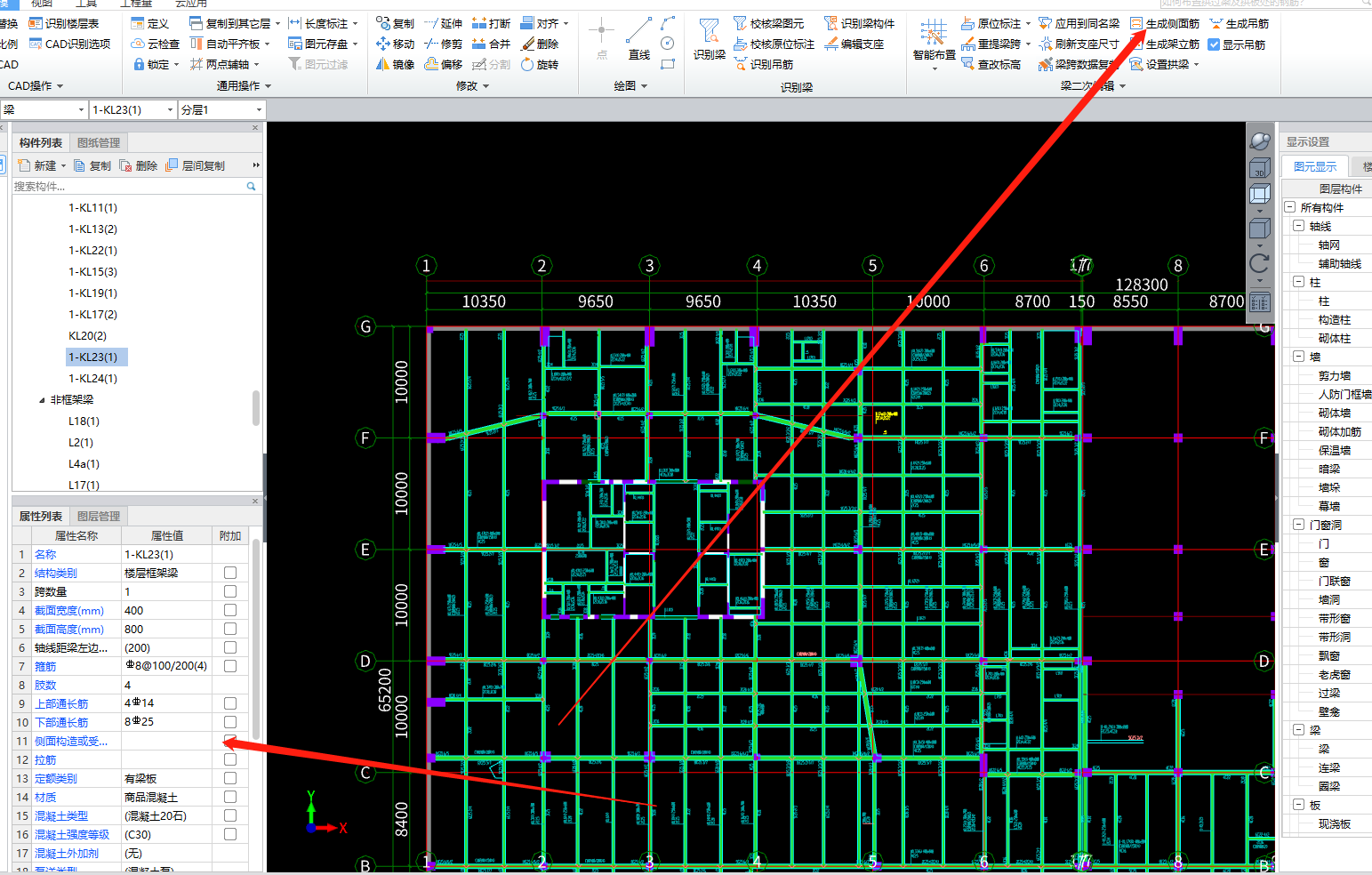This screenshot has height=875, width=1372.
Task: Select 1-KL24(1) in component tree
Action: tap(92, 378)
